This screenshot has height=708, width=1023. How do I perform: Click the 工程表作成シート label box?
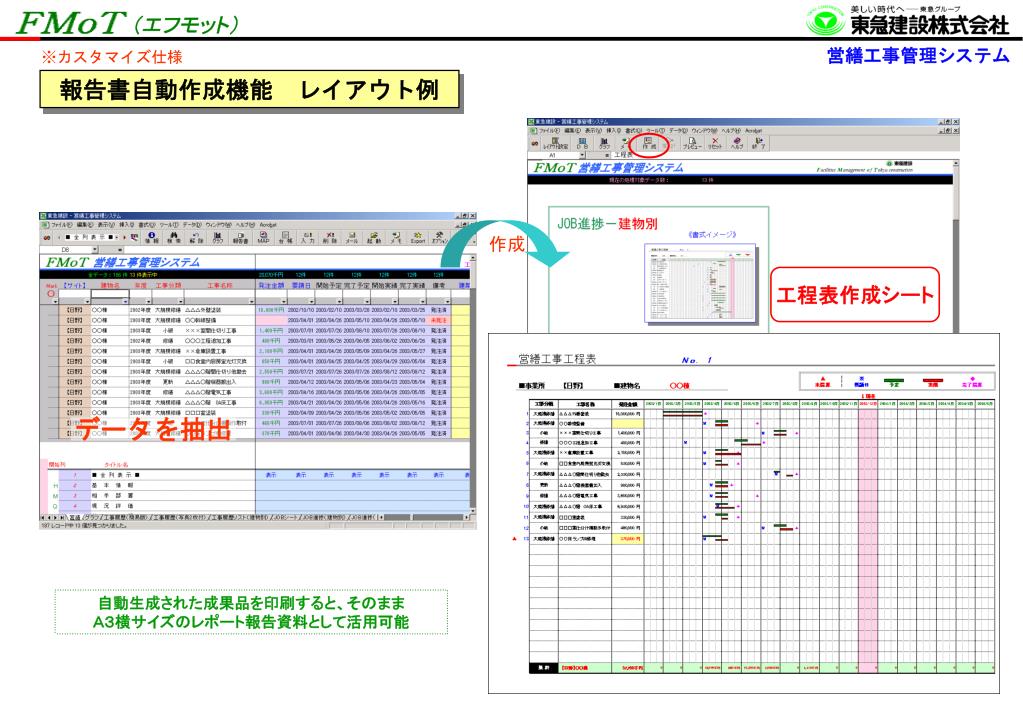[x=855, y=294]
